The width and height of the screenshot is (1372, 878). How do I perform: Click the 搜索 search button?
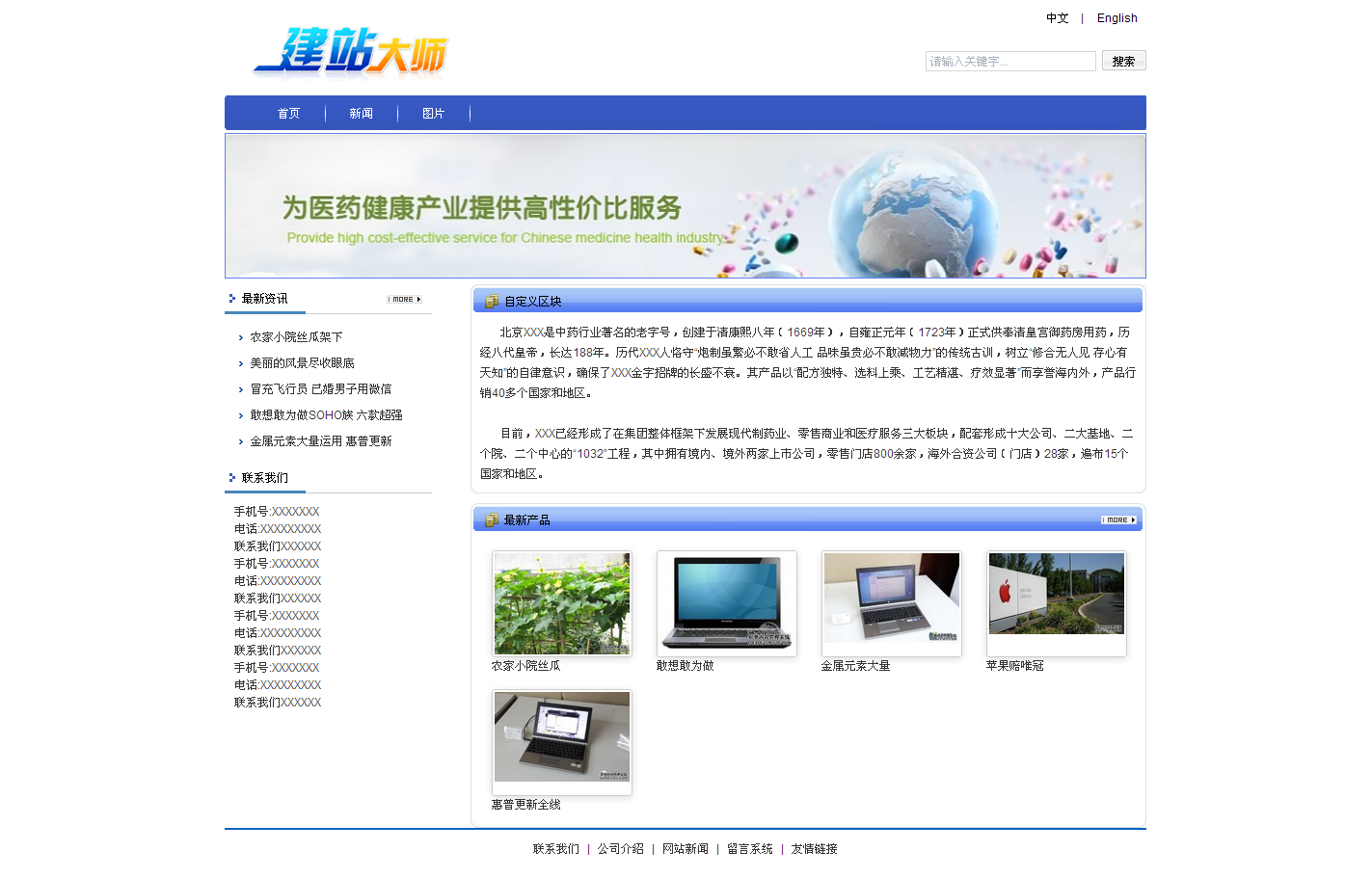coord(1123,61)
